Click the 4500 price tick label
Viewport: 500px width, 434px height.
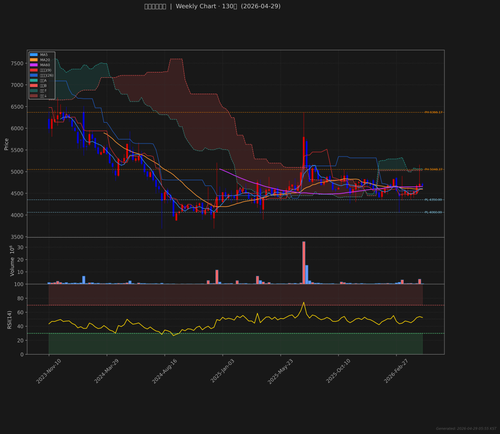pos(17,193)
